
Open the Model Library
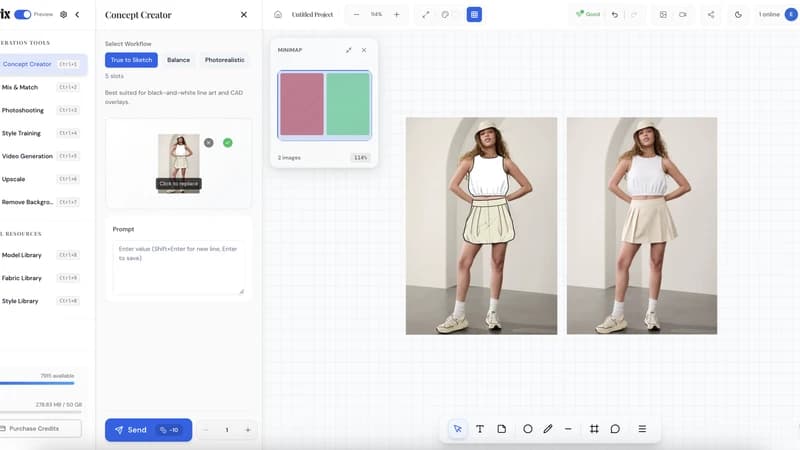point(41,255)
